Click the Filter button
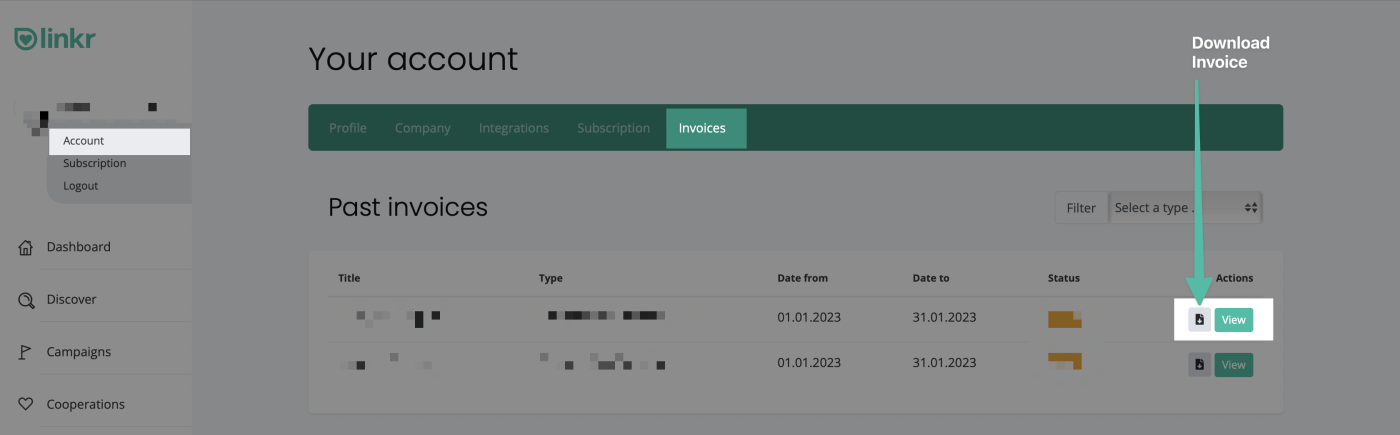 (x=1081, y=208)
